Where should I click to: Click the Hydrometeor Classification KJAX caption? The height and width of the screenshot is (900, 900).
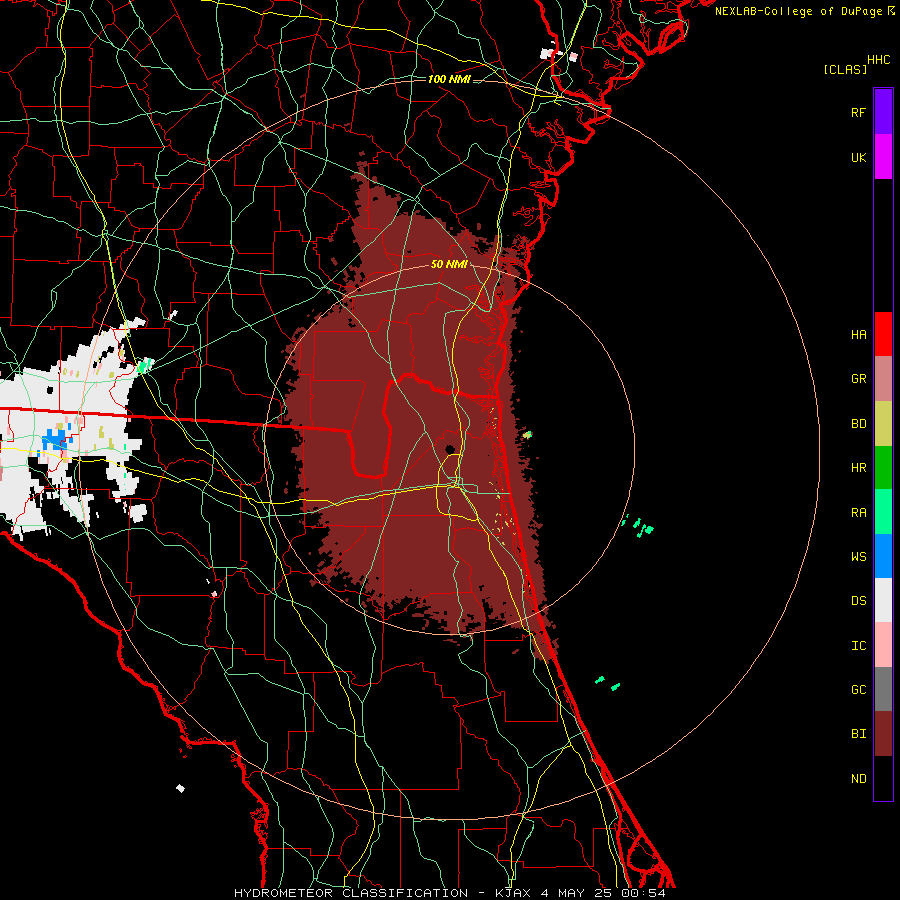(x=450, y=893)
